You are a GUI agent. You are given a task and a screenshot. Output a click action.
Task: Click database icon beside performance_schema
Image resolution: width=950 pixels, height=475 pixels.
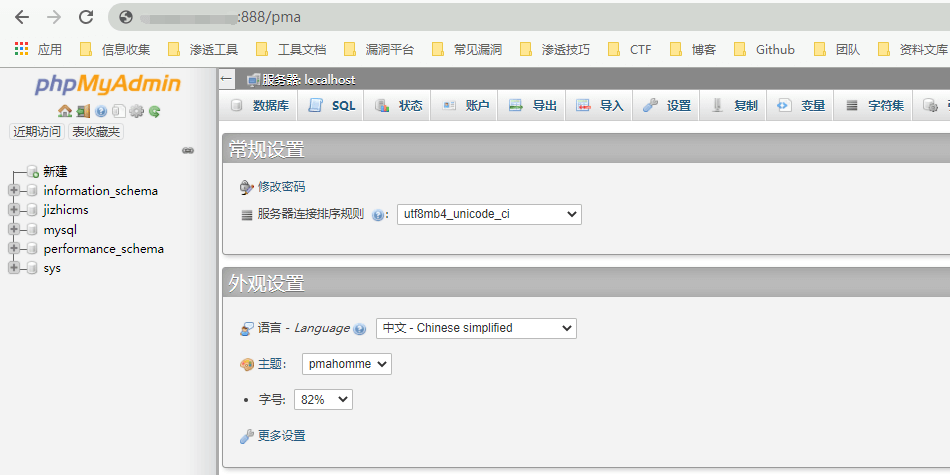pyautogui.click(x=33, y=249)
